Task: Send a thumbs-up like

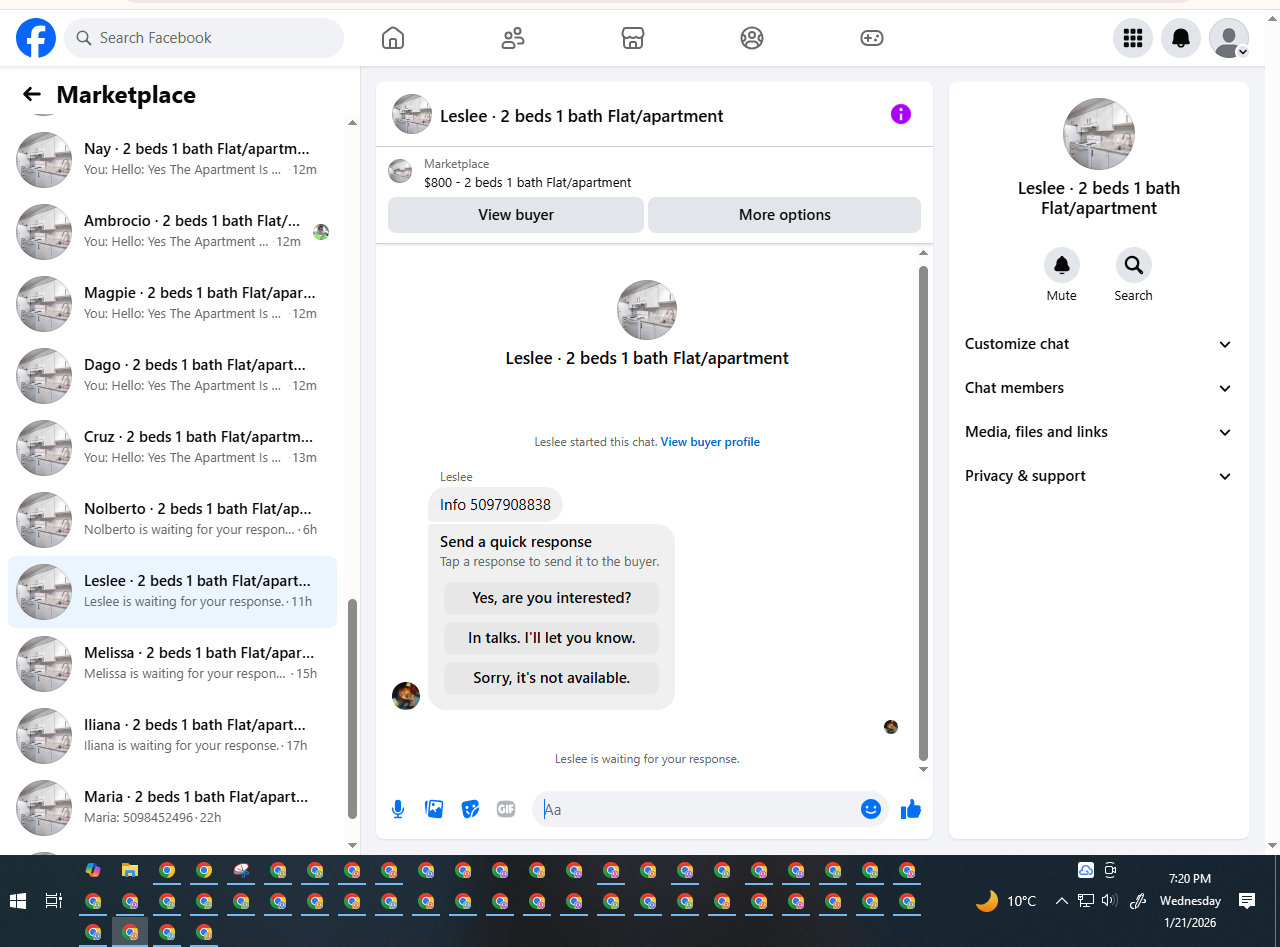Action: 910,809
